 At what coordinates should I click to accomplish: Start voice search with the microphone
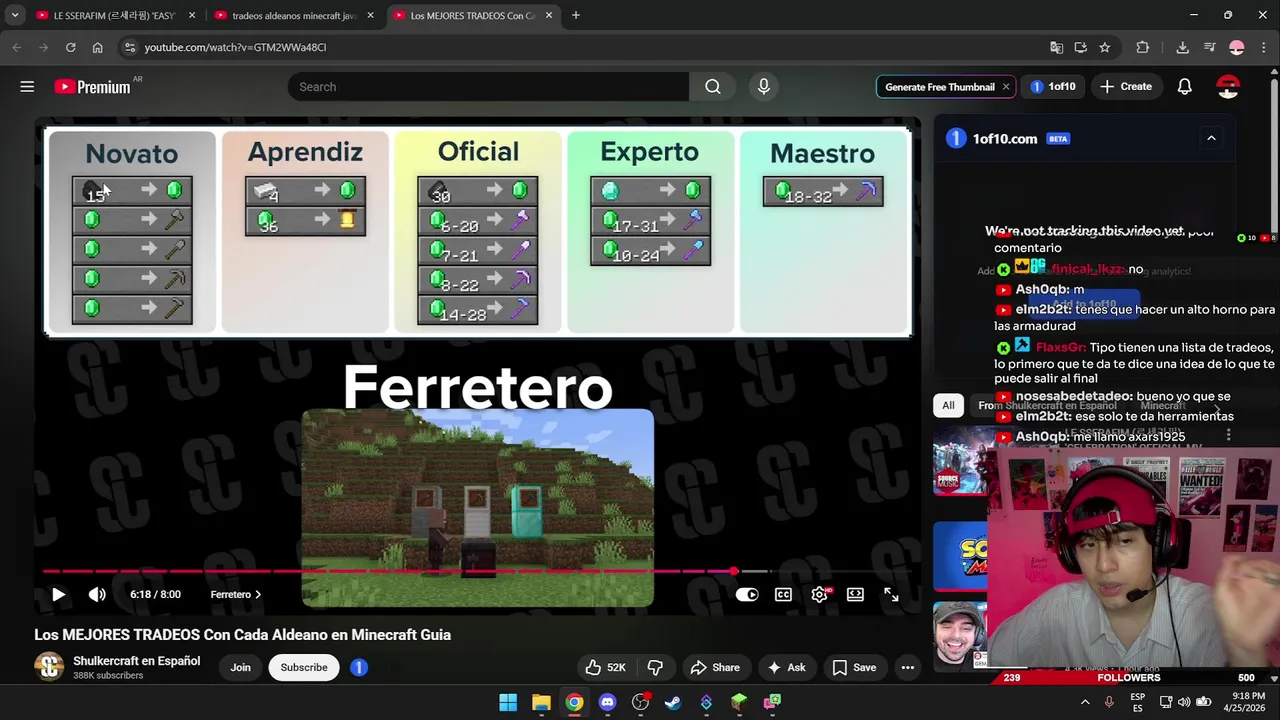pyautogui.click(x=764, y=87)
